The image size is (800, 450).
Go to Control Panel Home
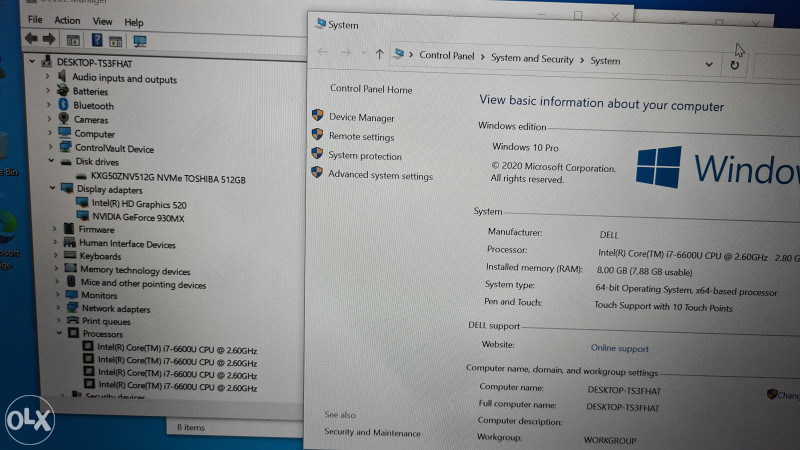[371, 89]
